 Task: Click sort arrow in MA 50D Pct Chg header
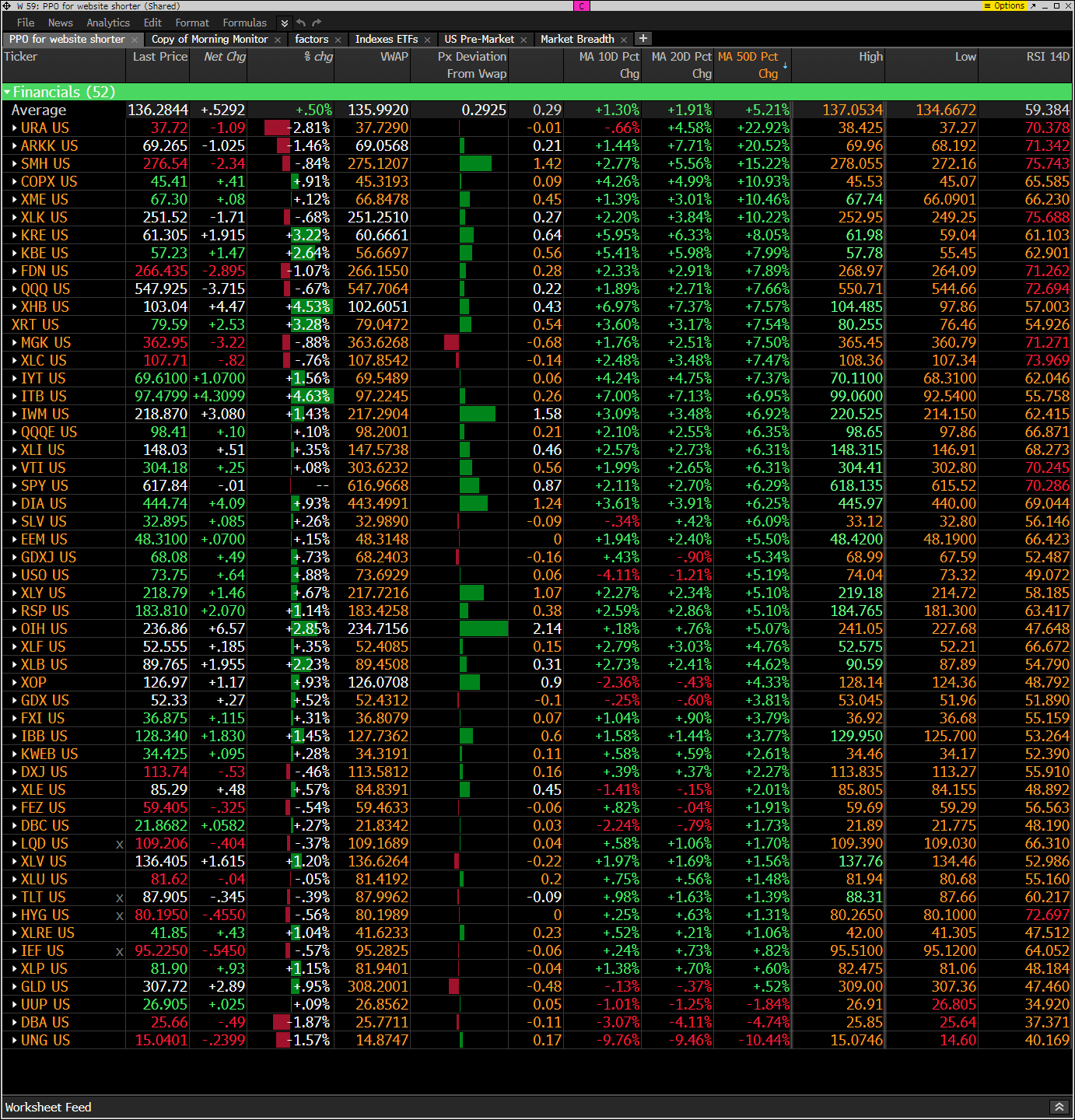(785, 66)
